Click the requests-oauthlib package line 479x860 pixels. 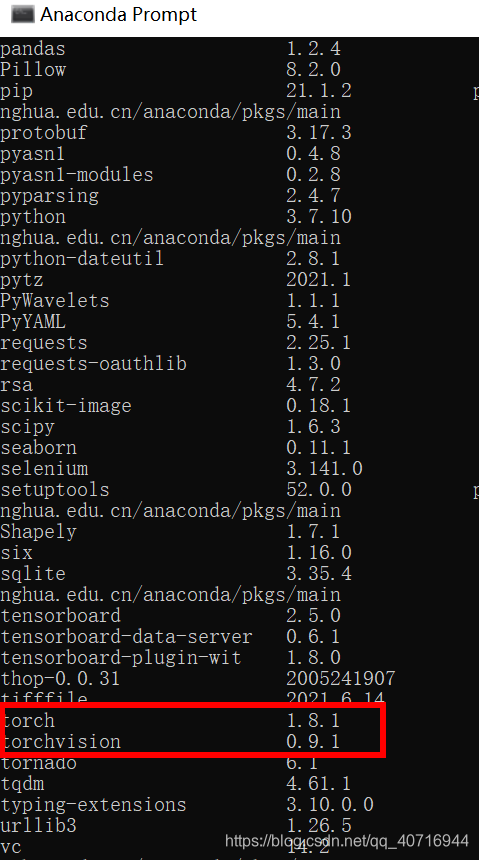coord(170,364)
